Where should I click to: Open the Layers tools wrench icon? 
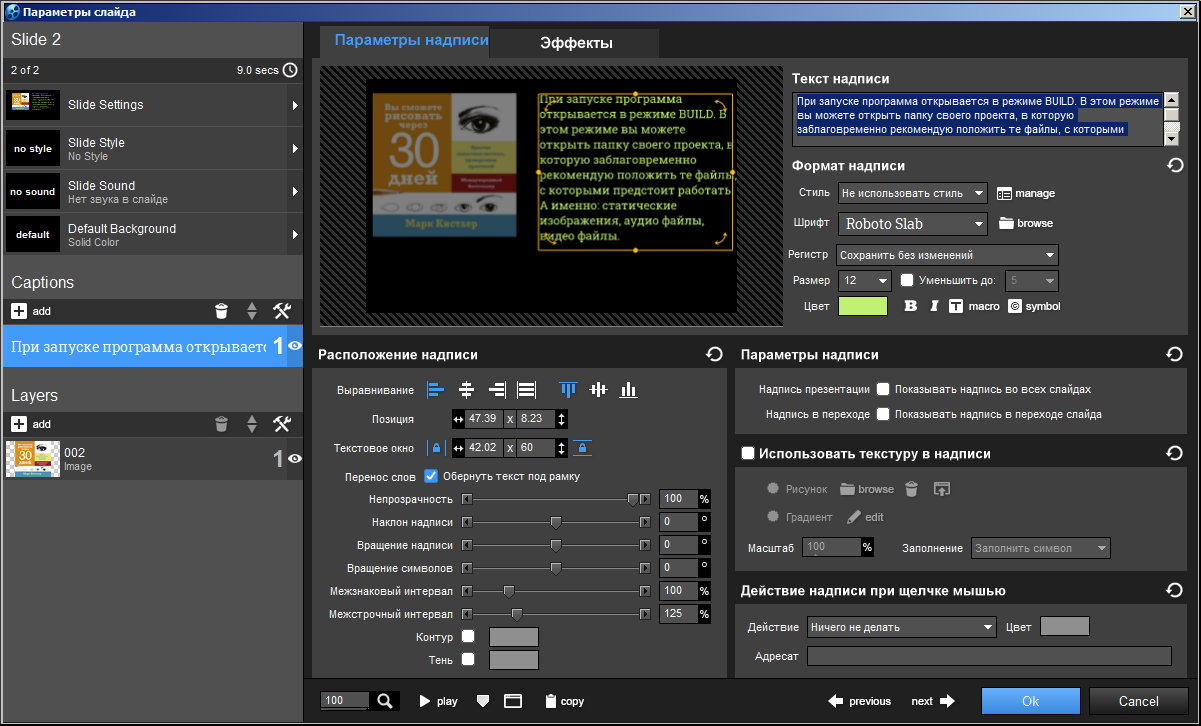coord(282,424)
